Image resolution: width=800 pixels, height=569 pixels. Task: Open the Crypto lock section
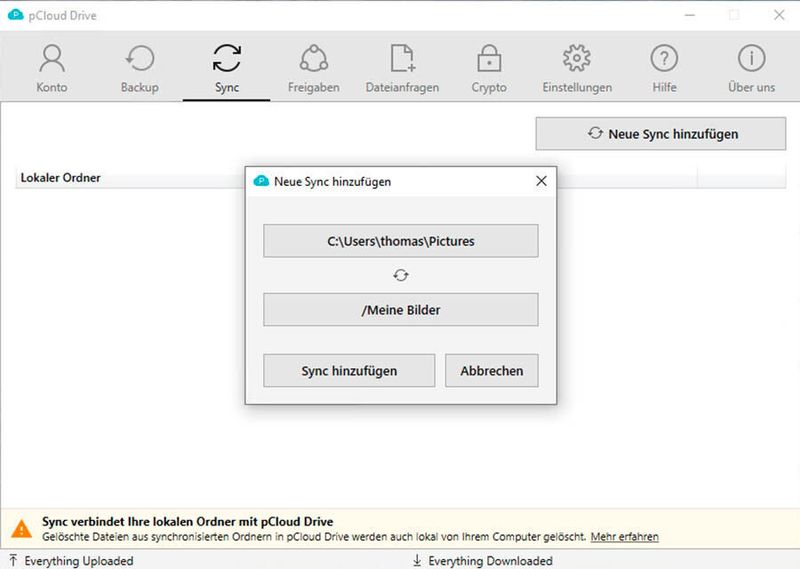coord(489,68)
